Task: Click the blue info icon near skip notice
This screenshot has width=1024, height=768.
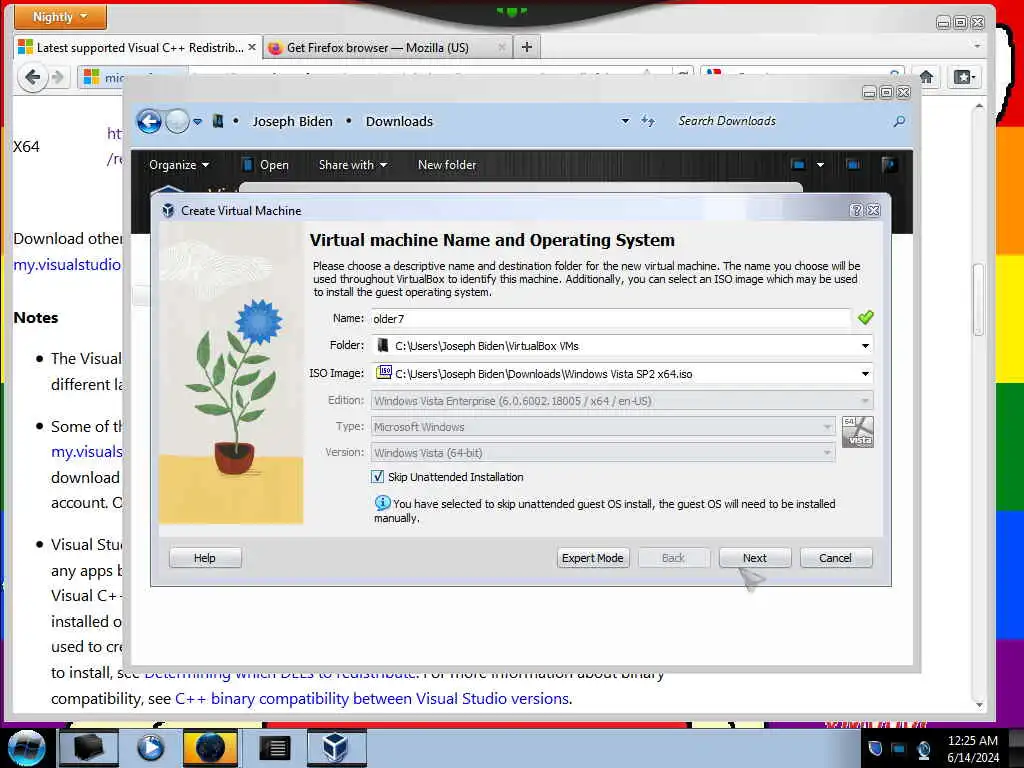Action: (382, 503)
